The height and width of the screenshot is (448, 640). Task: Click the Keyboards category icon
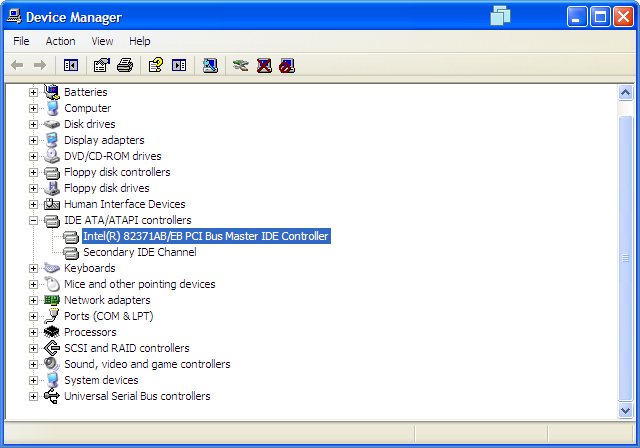(x=52, y=268)
